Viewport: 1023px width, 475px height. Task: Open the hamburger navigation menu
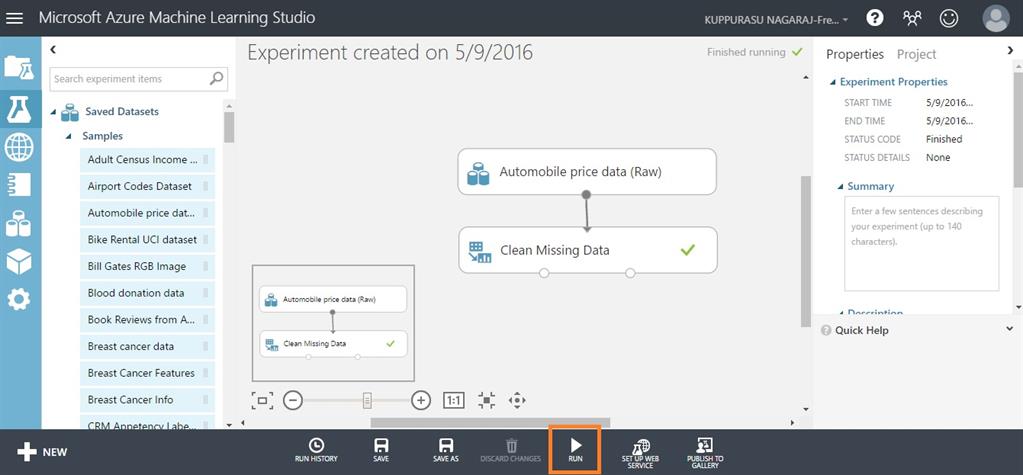tap(14, 18)
